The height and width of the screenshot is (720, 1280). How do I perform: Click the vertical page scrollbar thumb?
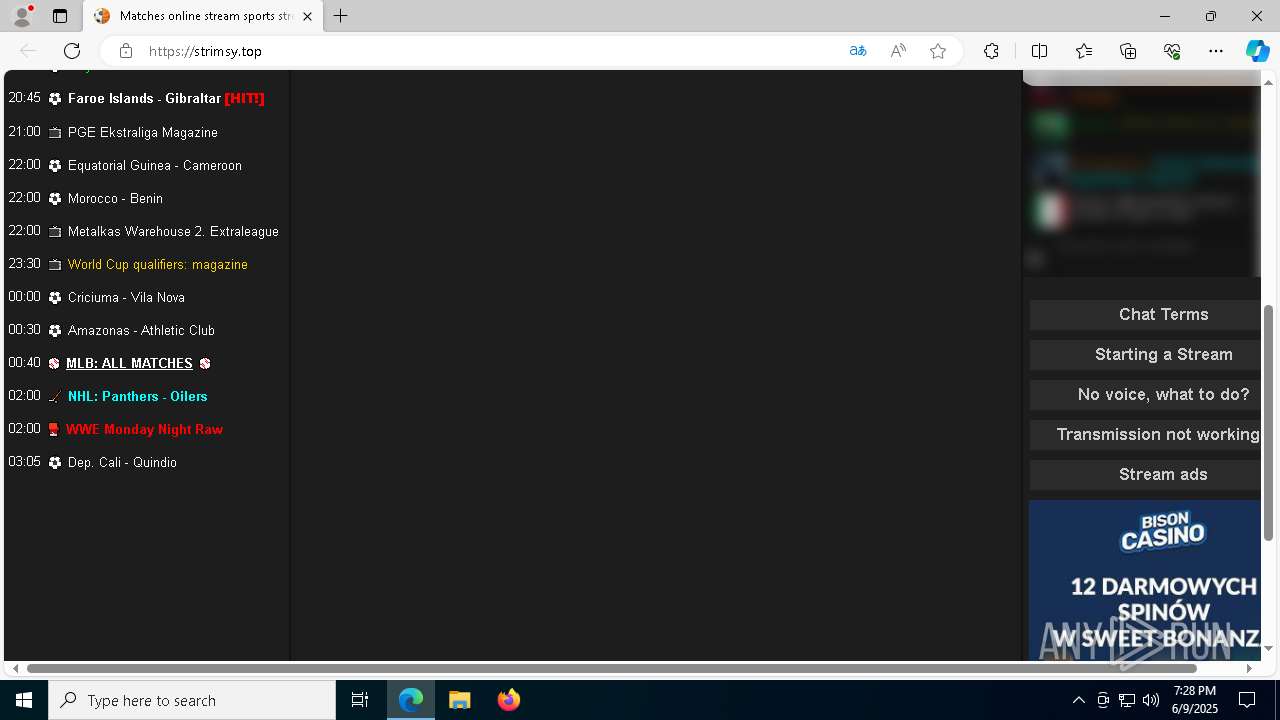1269,423
